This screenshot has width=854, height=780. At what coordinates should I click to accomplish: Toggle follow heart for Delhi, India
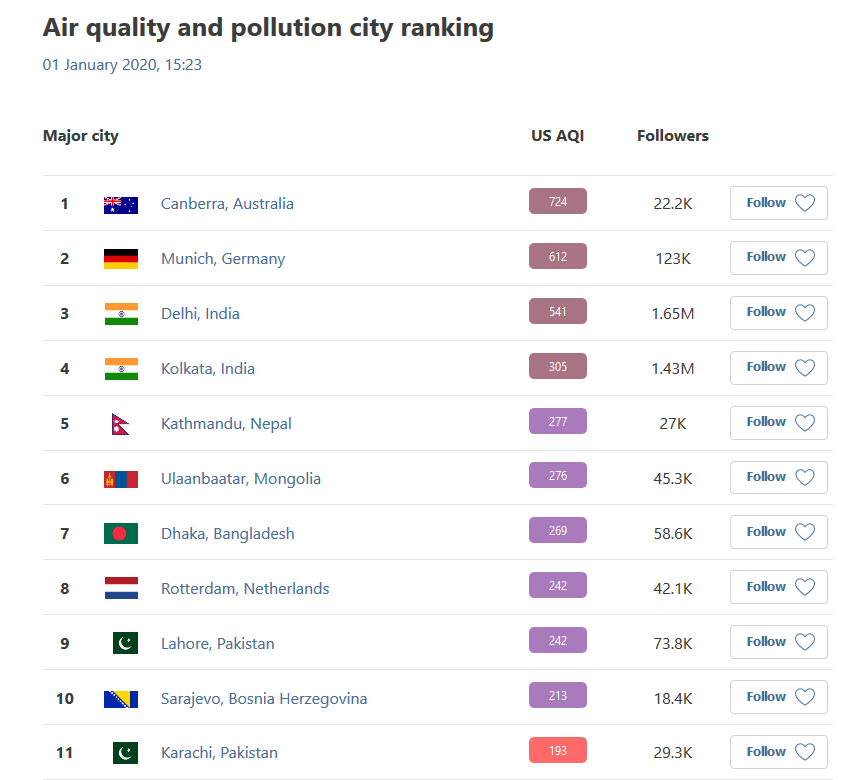point(805,313)
